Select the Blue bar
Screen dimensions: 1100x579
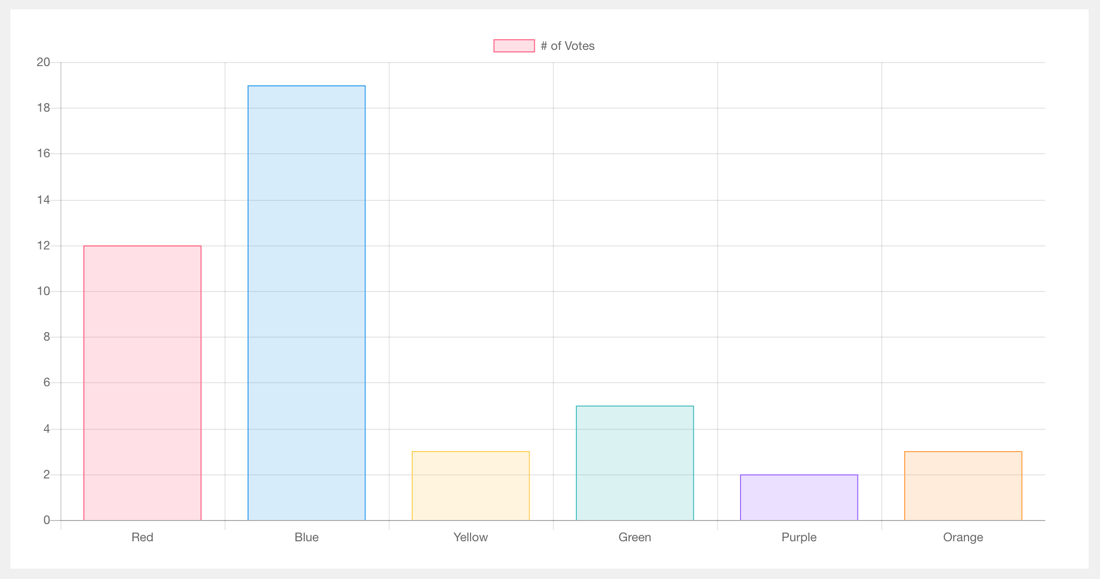[x=306, y=300]
